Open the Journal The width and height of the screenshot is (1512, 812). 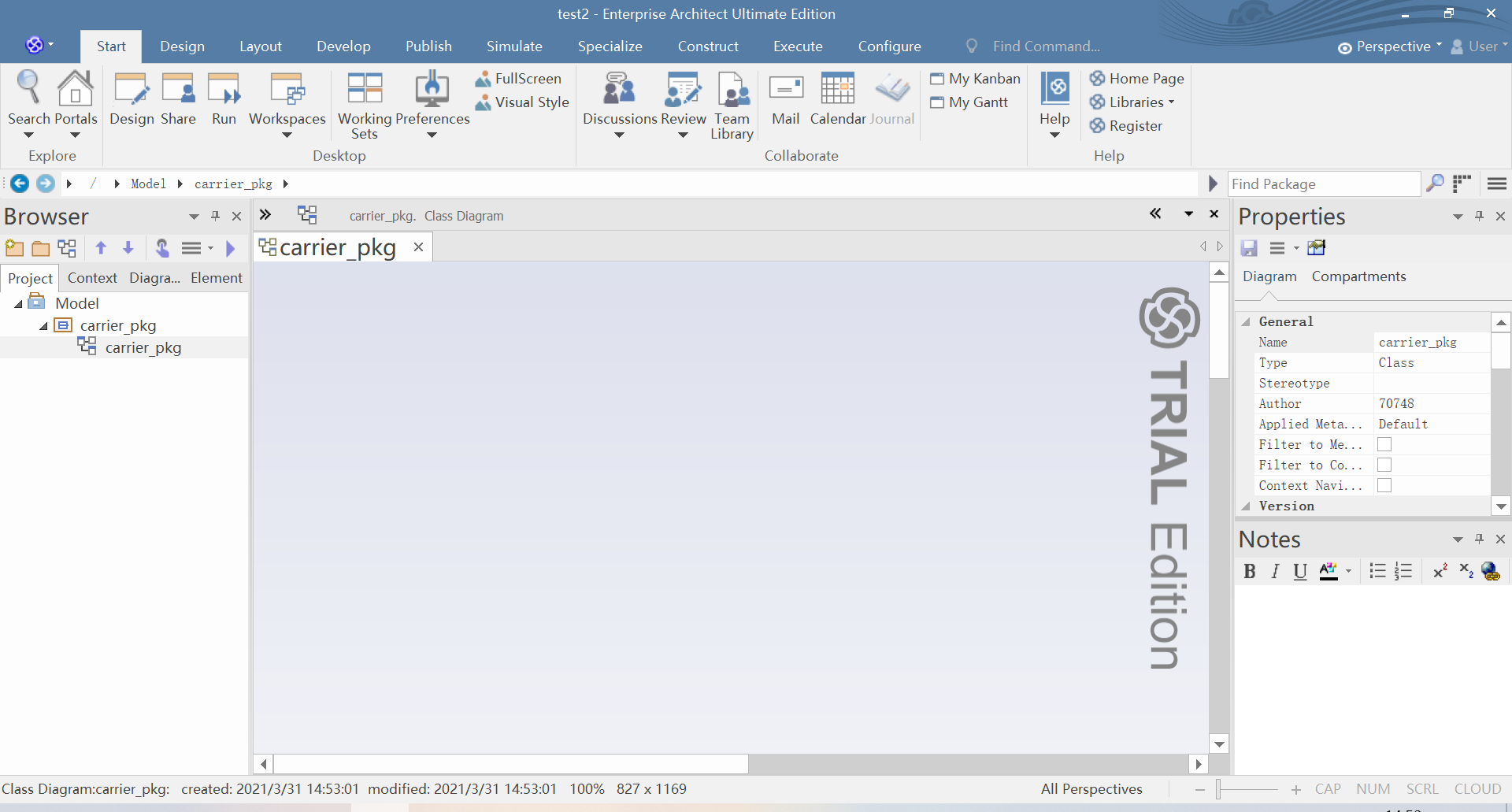pos(892,98)
